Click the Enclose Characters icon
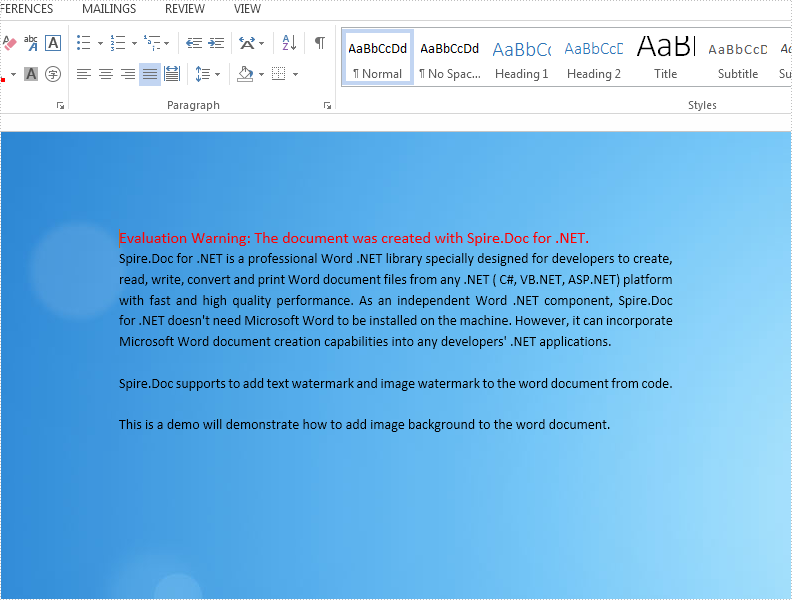The image size is (792, 600). 53,74
